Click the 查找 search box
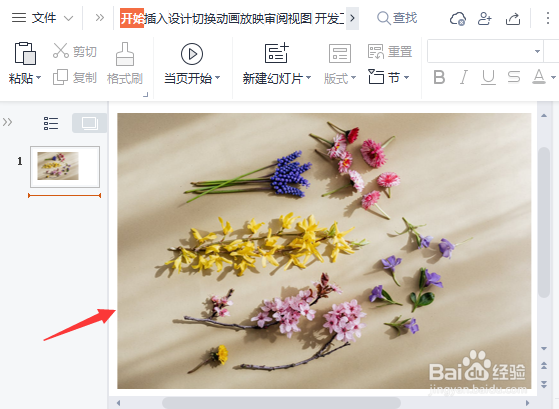Screen dimensions: 559x409 tap(397, 17)
